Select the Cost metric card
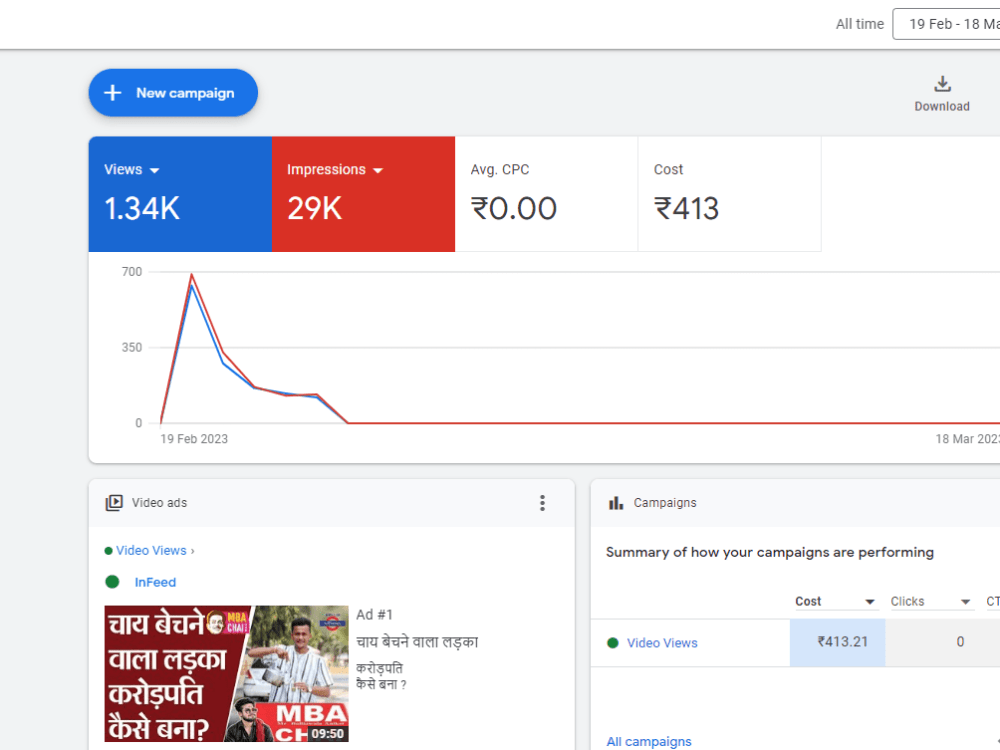Viewport: 1000px width, 750px height. click(730, 194)
